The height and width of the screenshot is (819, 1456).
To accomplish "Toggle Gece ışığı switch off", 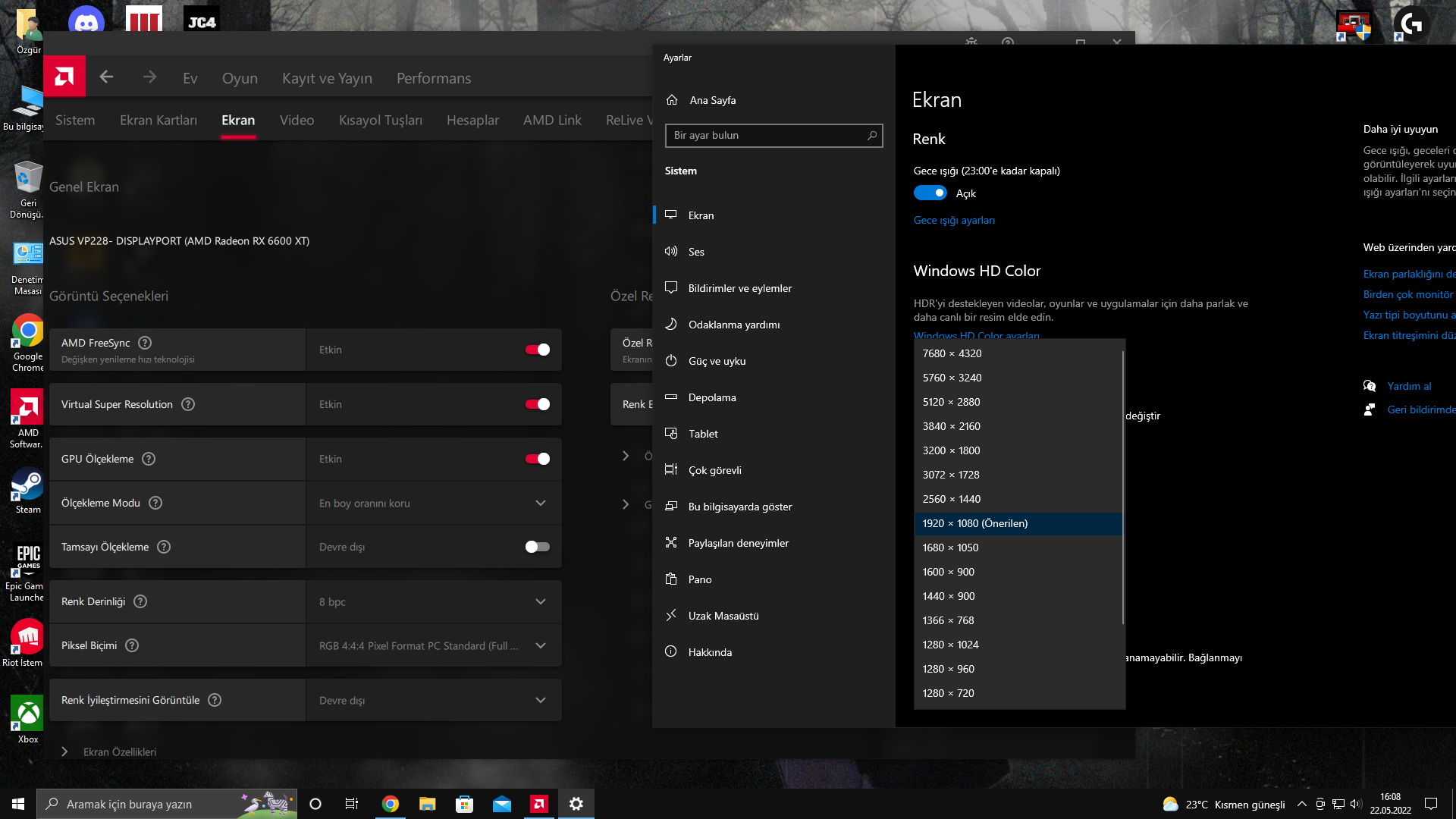I will pos(930,193).
